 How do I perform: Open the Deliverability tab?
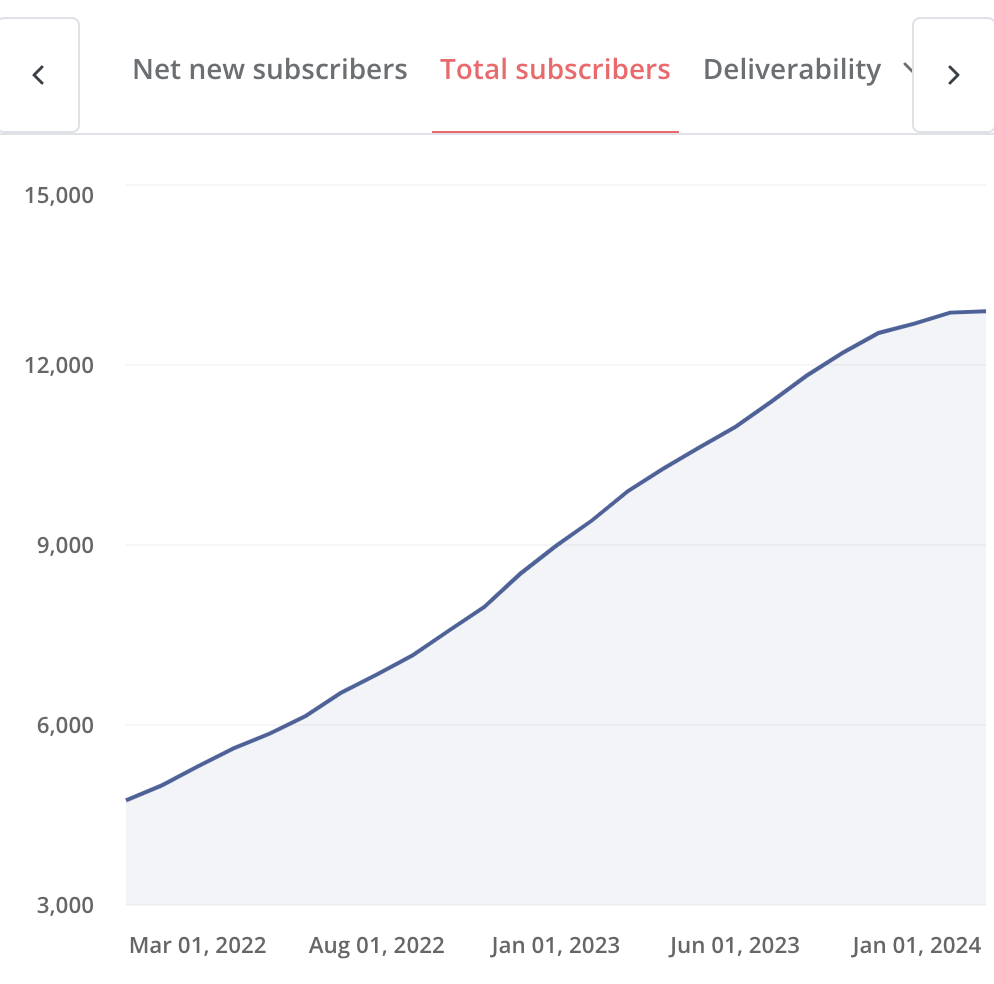(x=792, y=70)
